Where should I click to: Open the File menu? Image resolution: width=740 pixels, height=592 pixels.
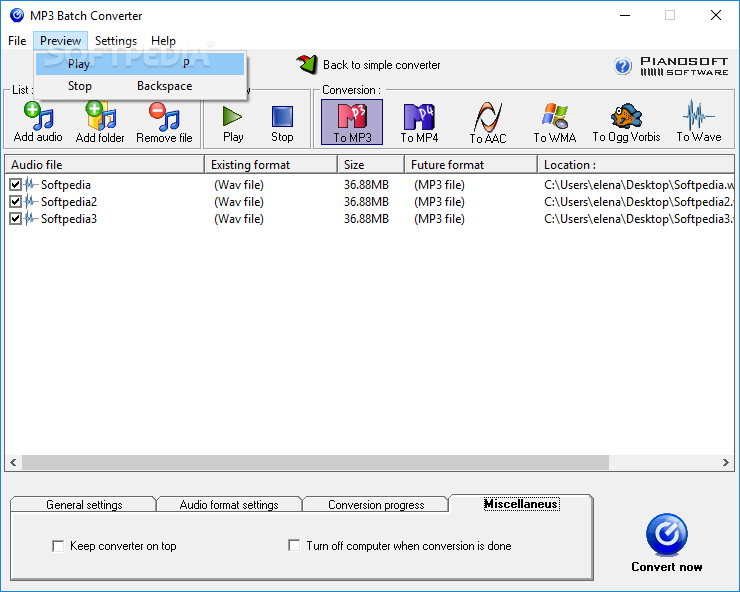[17, 41]
